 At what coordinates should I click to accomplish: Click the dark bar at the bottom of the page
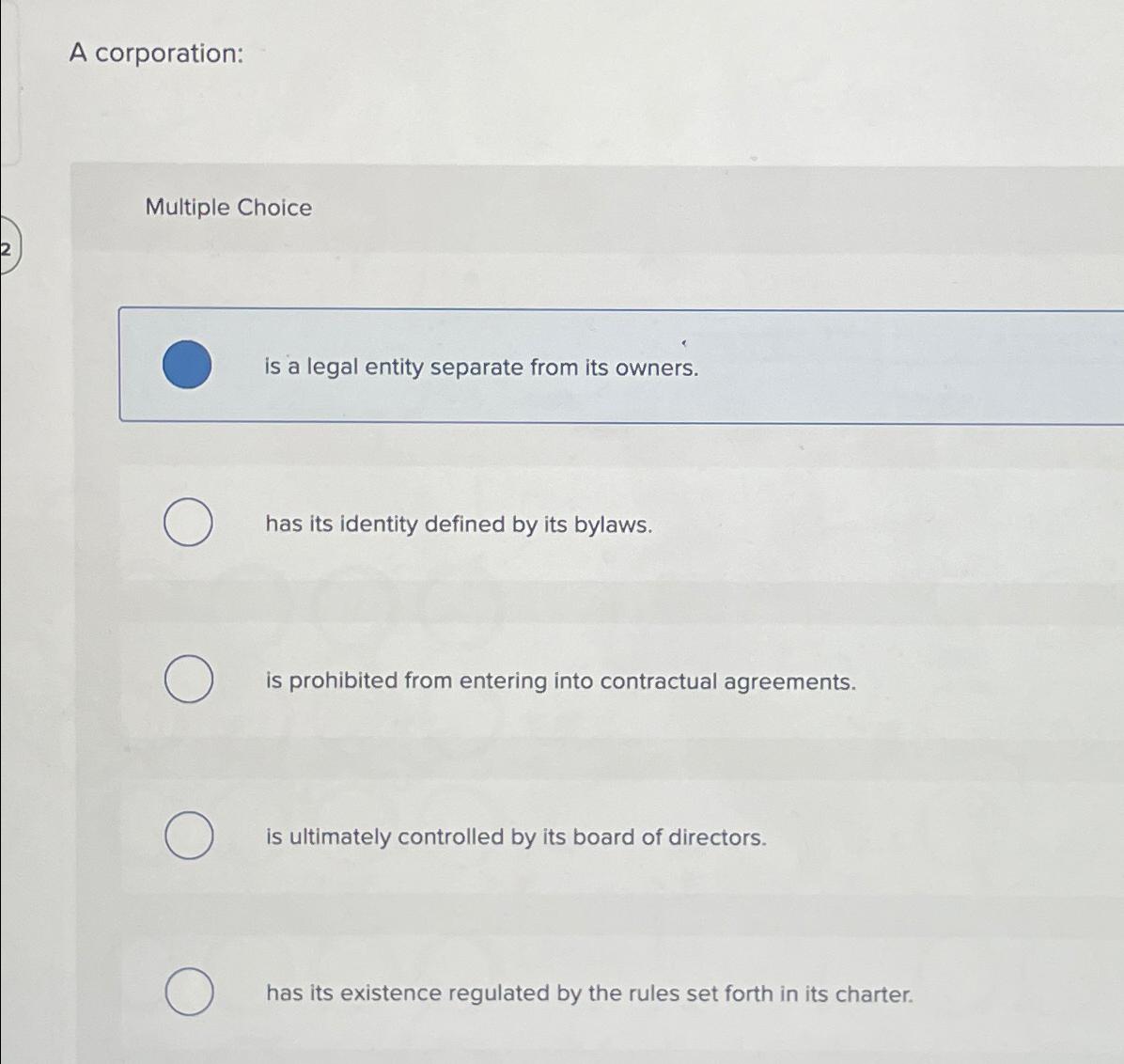click(562, 1059)
